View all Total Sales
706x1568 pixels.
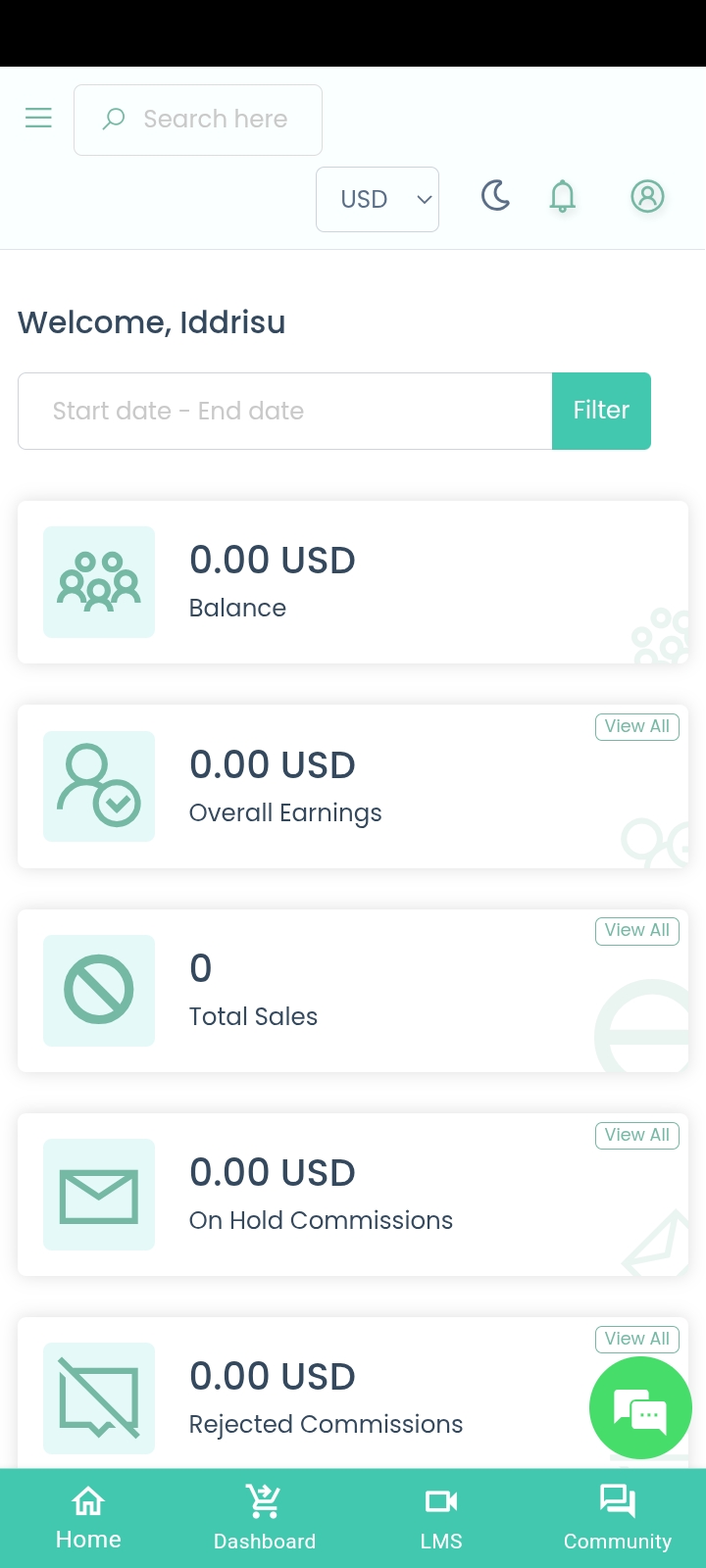[636, 931]
